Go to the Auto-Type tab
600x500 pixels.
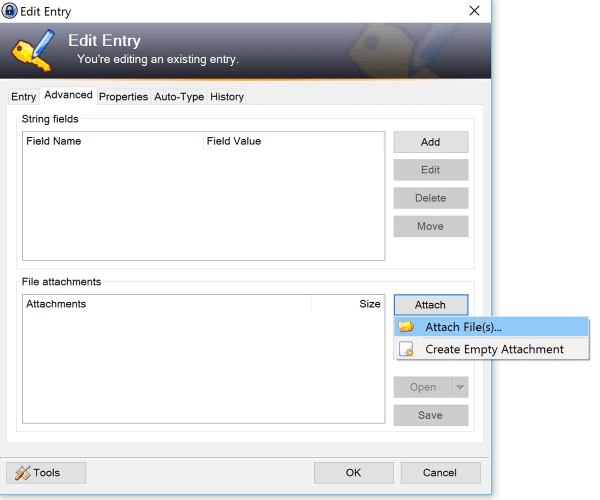point(179,97)
